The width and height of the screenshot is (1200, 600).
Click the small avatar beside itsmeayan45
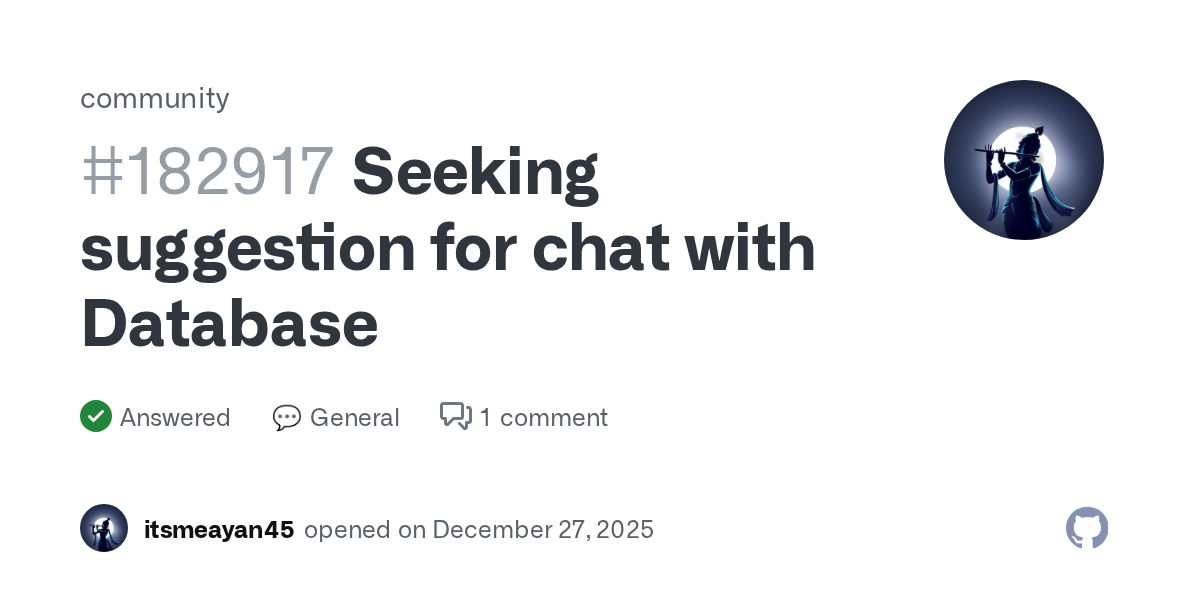(104, 528)
